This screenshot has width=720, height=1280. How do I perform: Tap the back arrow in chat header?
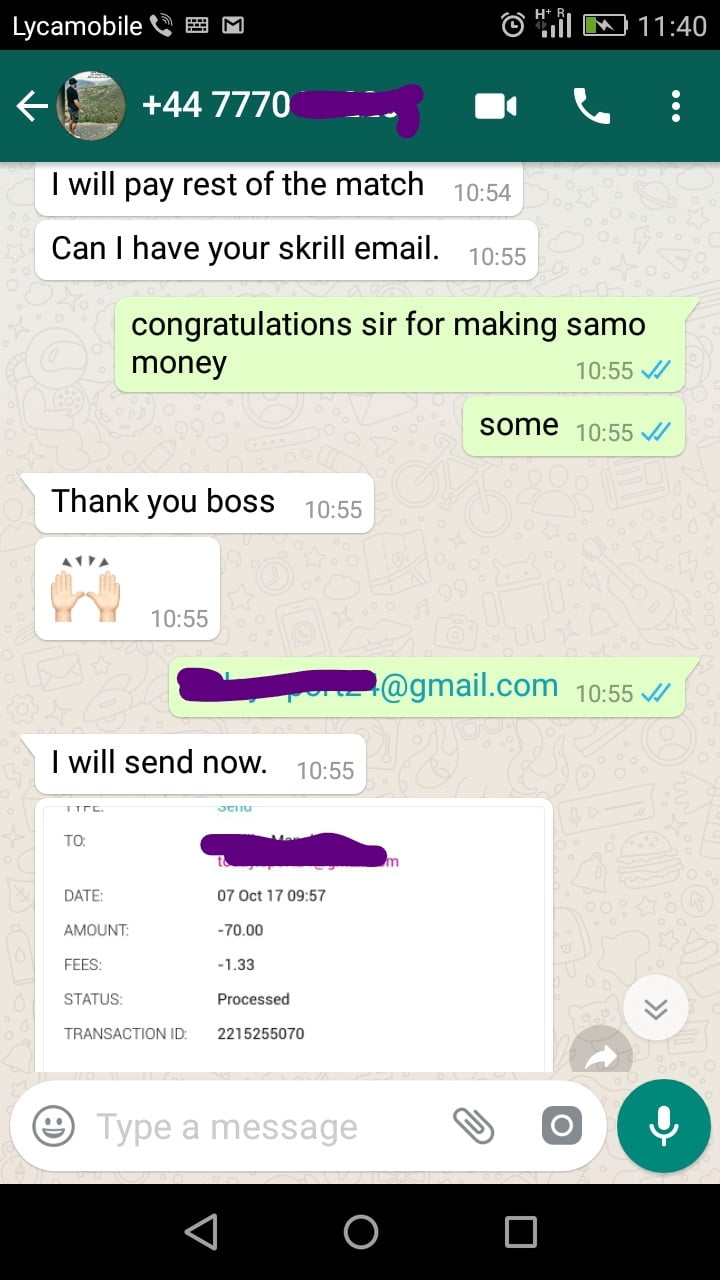pyautogui.click(x=32, y=106)
